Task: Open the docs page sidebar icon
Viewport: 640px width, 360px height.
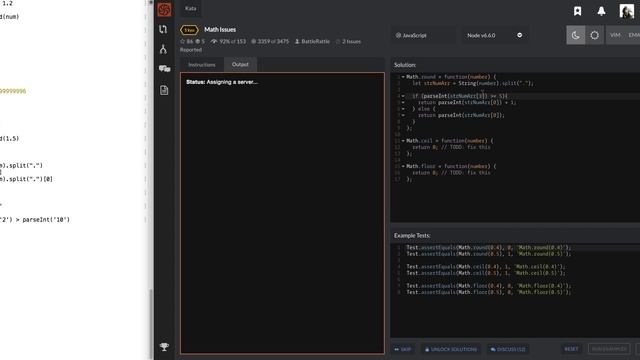Action: point(164,90)
